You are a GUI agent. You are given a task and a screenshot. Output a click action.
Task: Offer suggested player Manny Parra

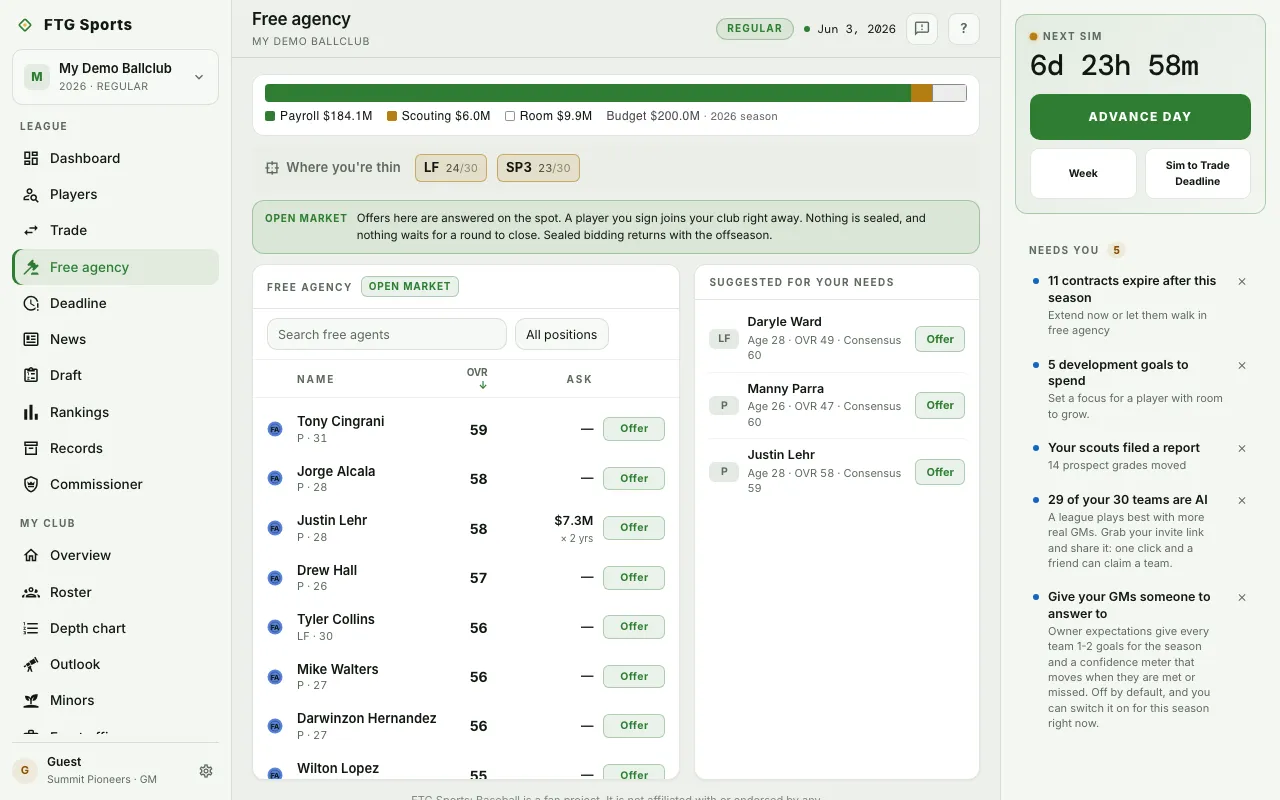point(940,405)
